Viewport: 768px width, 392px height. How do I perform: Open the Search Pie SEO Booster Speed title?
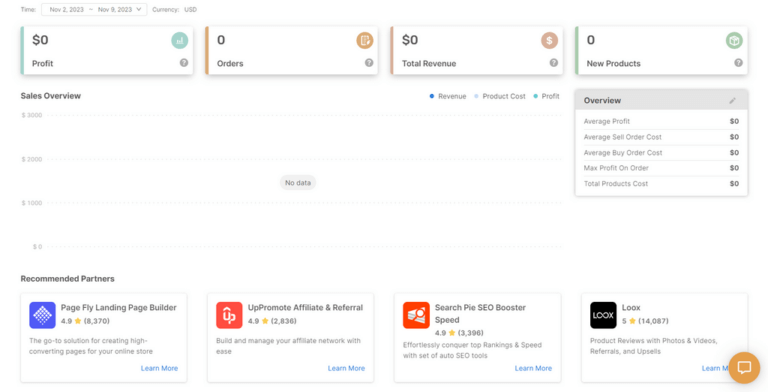480,314
